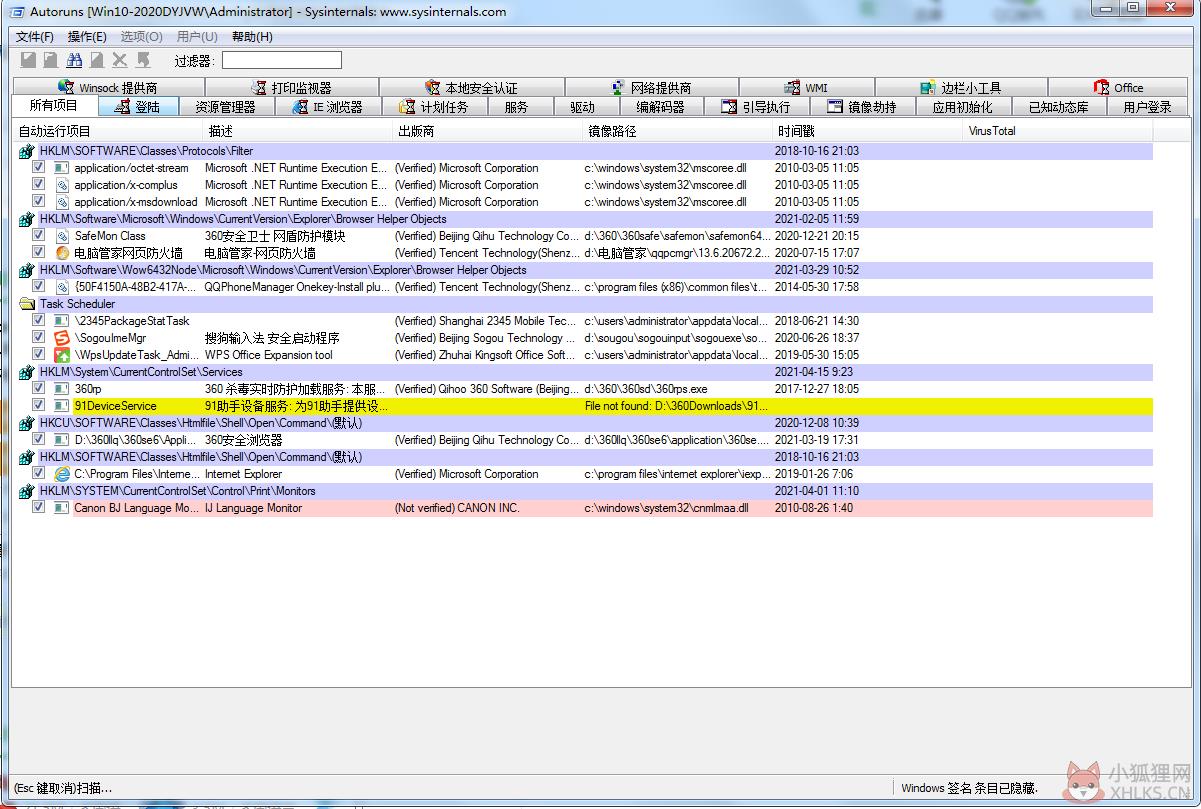Open the 文件(F) menu
This screenshot has height=809, width=1201.
tap(35, 37)
